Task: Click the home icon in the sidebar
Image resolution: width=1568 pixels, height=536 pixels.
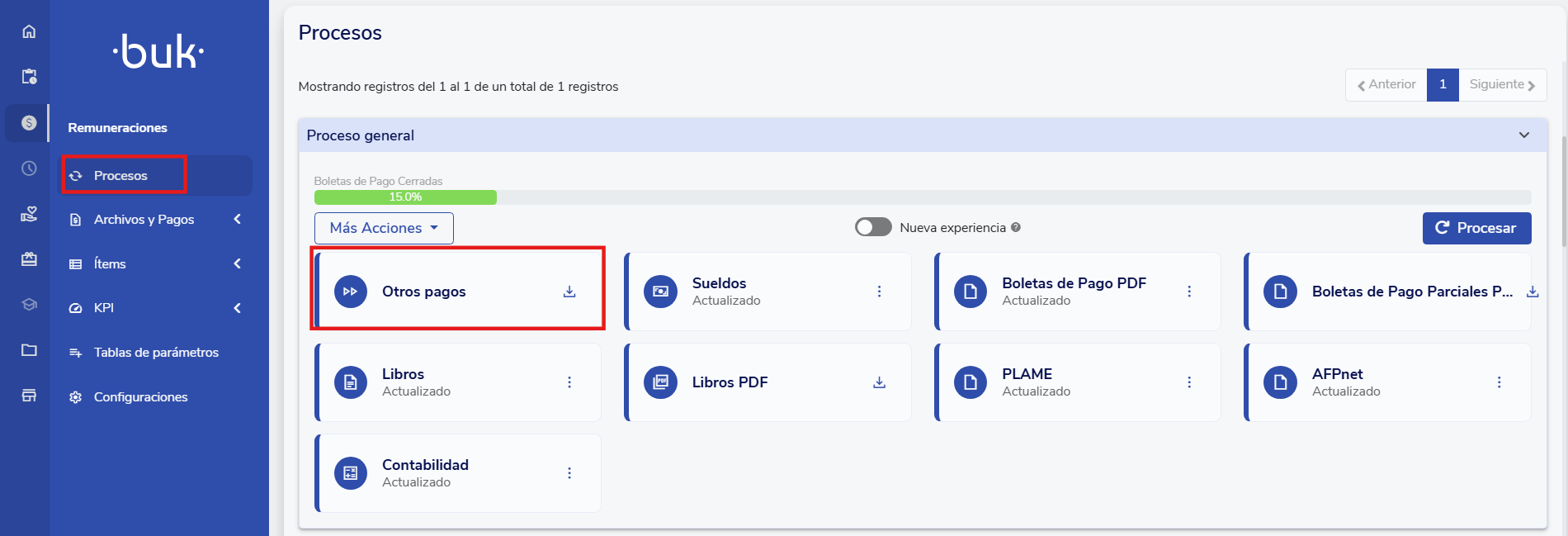Action: coord(29,31)
